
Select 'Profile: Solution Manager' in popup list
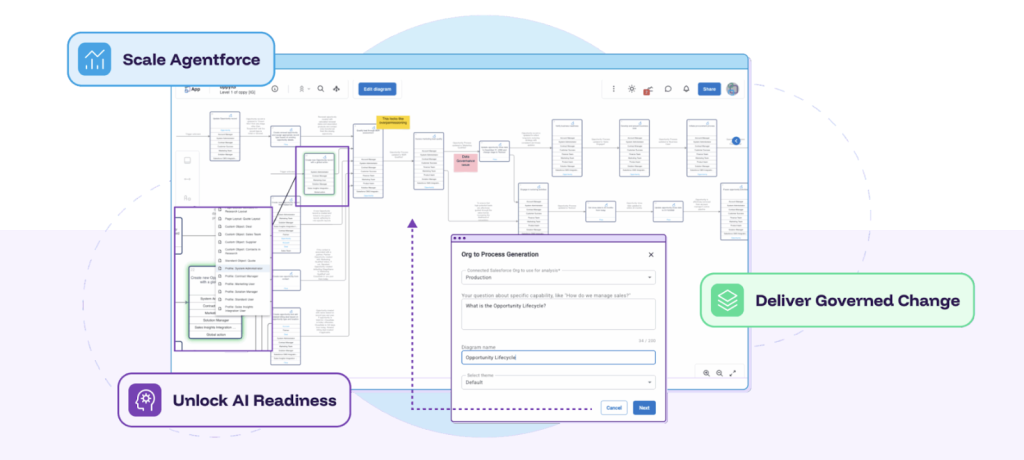tap(243, 292)
